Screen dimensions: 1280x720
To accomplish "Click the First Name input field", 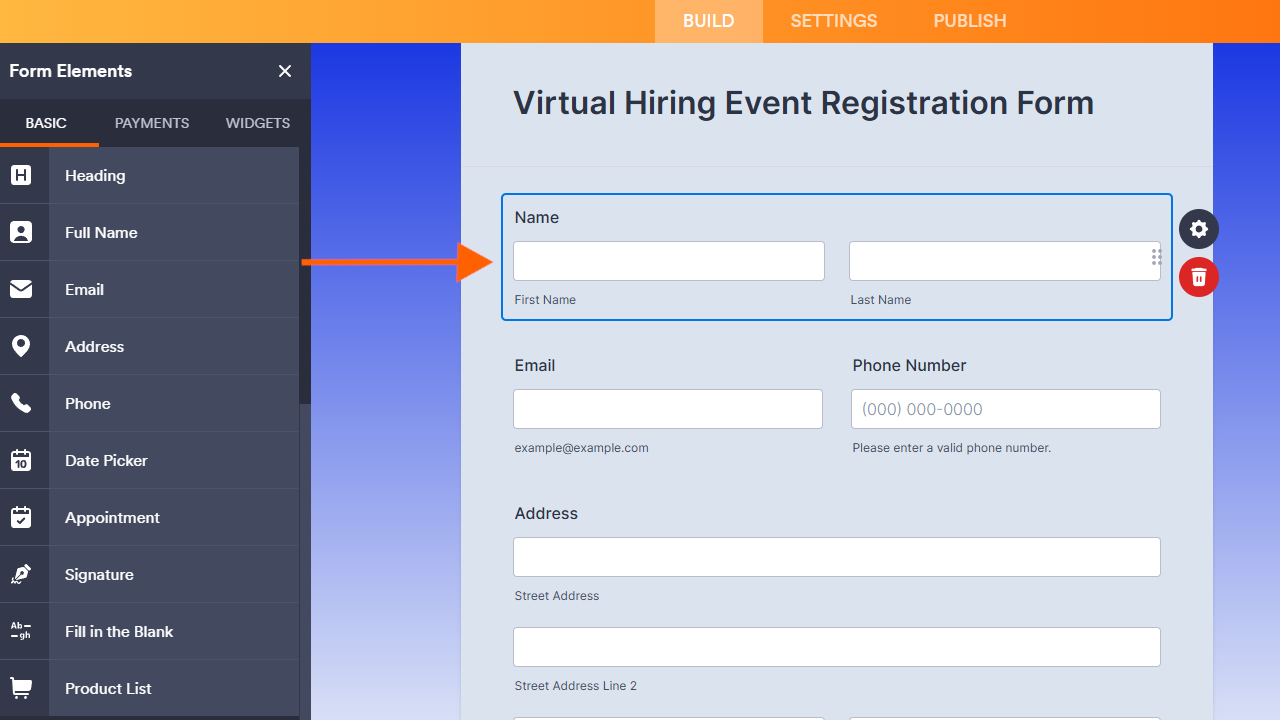I will tap(668, 261).
